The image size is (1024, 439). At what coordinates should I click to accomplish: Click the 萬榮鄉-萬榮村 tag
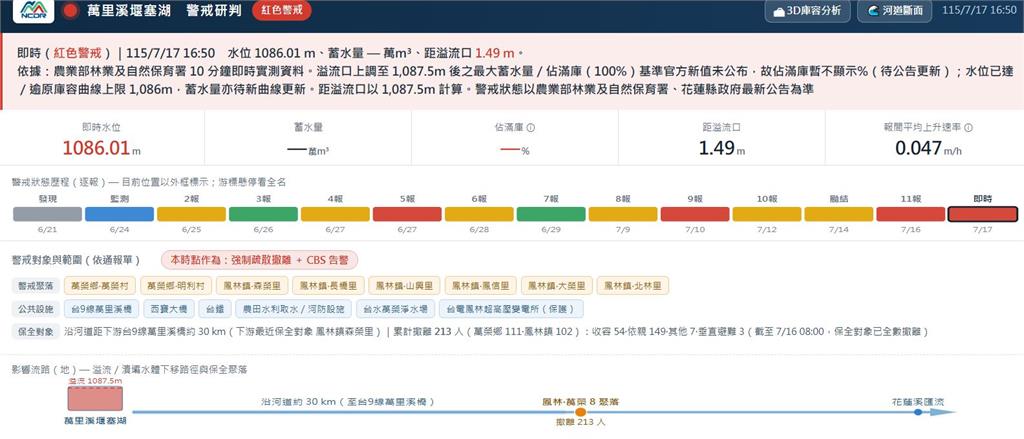point(99,285)
